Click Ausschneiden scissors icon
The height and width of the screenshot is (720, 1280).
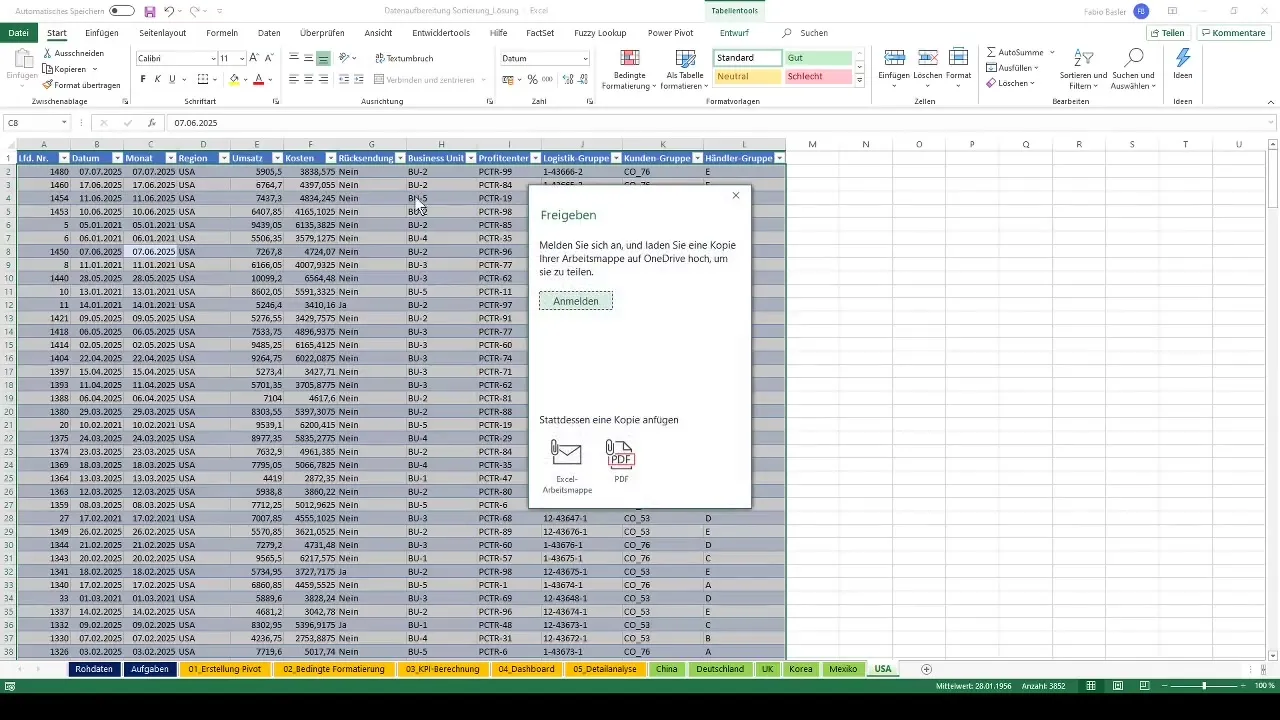point(48,53)
